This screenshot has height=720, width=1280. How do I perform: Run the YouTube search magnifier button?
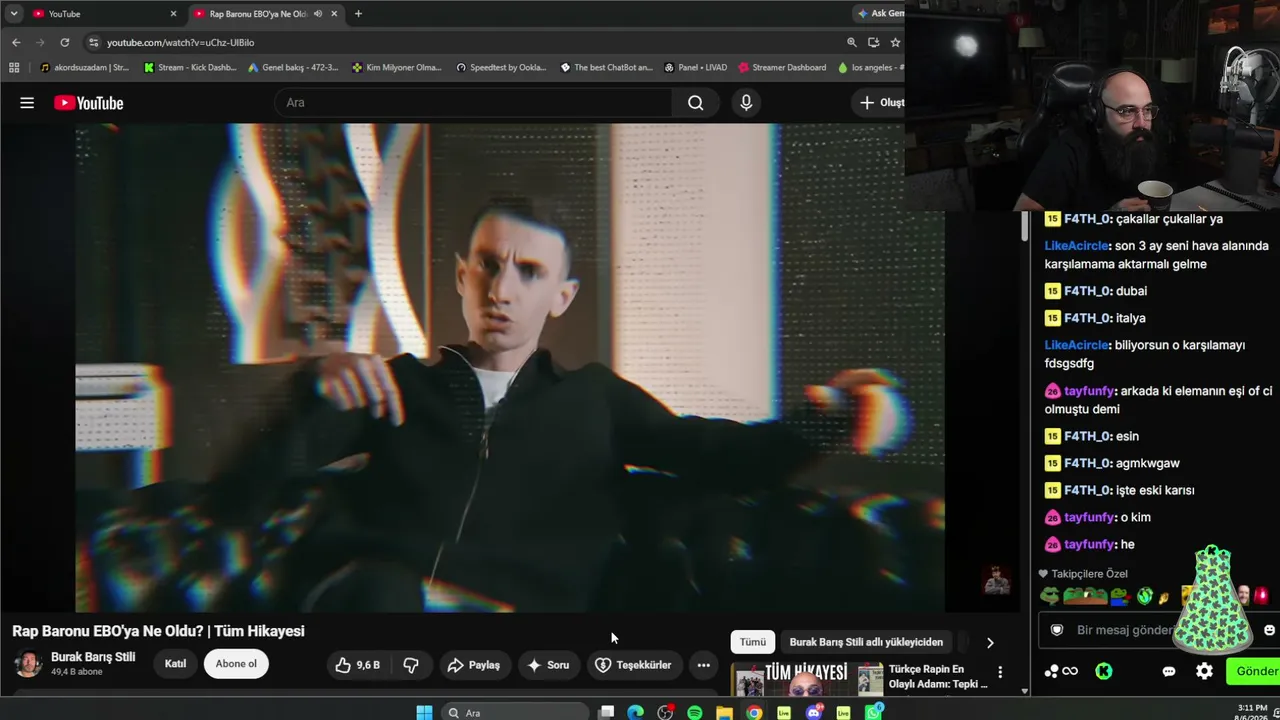[x=695, y=103]
